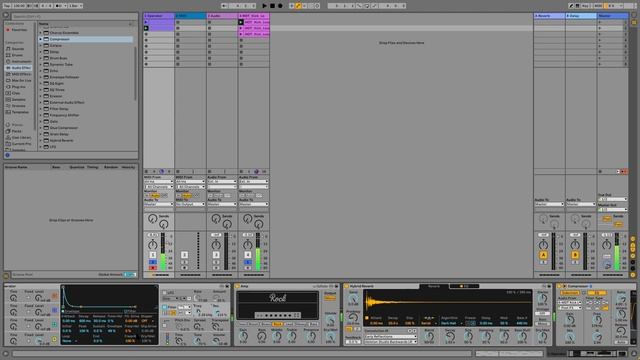This screenshot has height=360, width=640.
Task: Expand the Glue Compressor folder
Action: [x=41, y=128]
